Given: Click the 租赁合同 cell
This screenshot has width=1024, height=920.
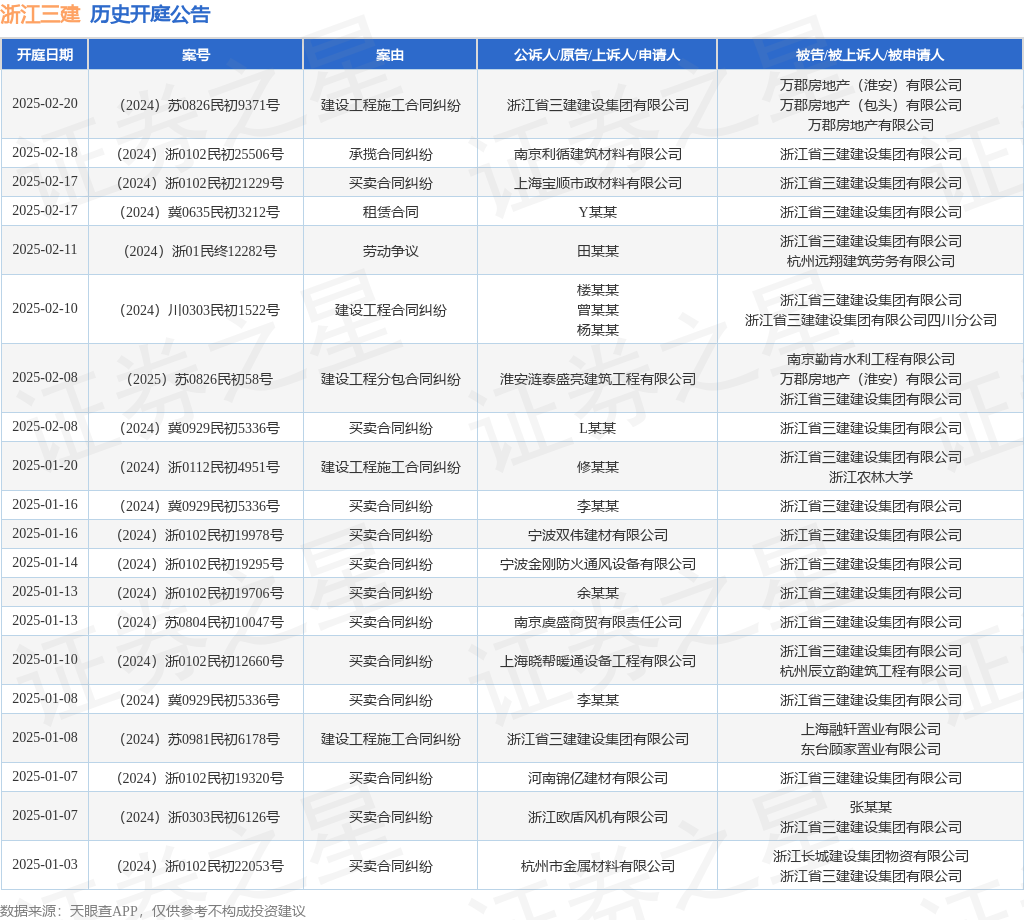Looking at the screenshot, I should 391,212.
